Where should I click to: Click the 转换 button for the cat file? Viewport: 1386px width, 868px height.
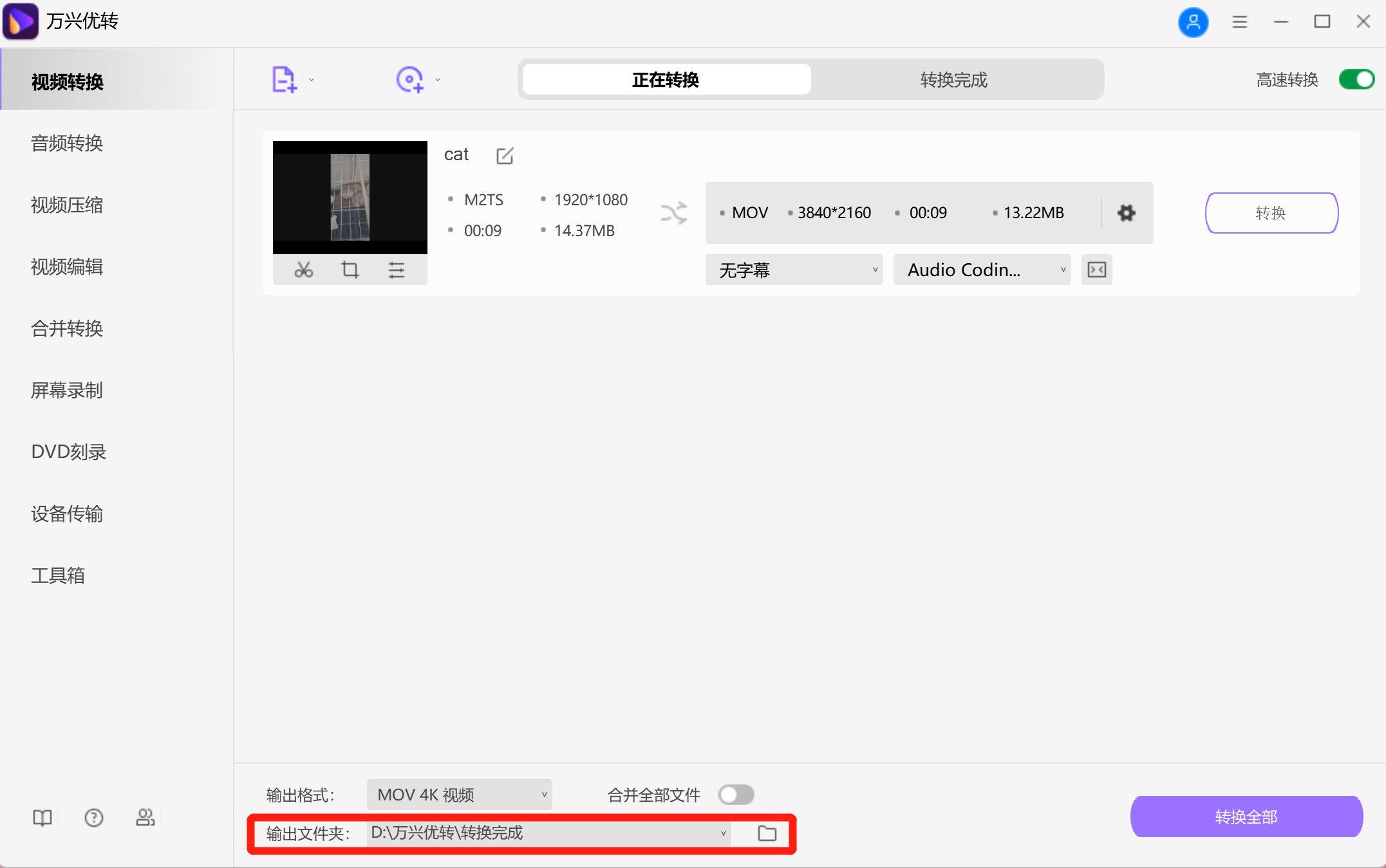[x=1271, y=212]
